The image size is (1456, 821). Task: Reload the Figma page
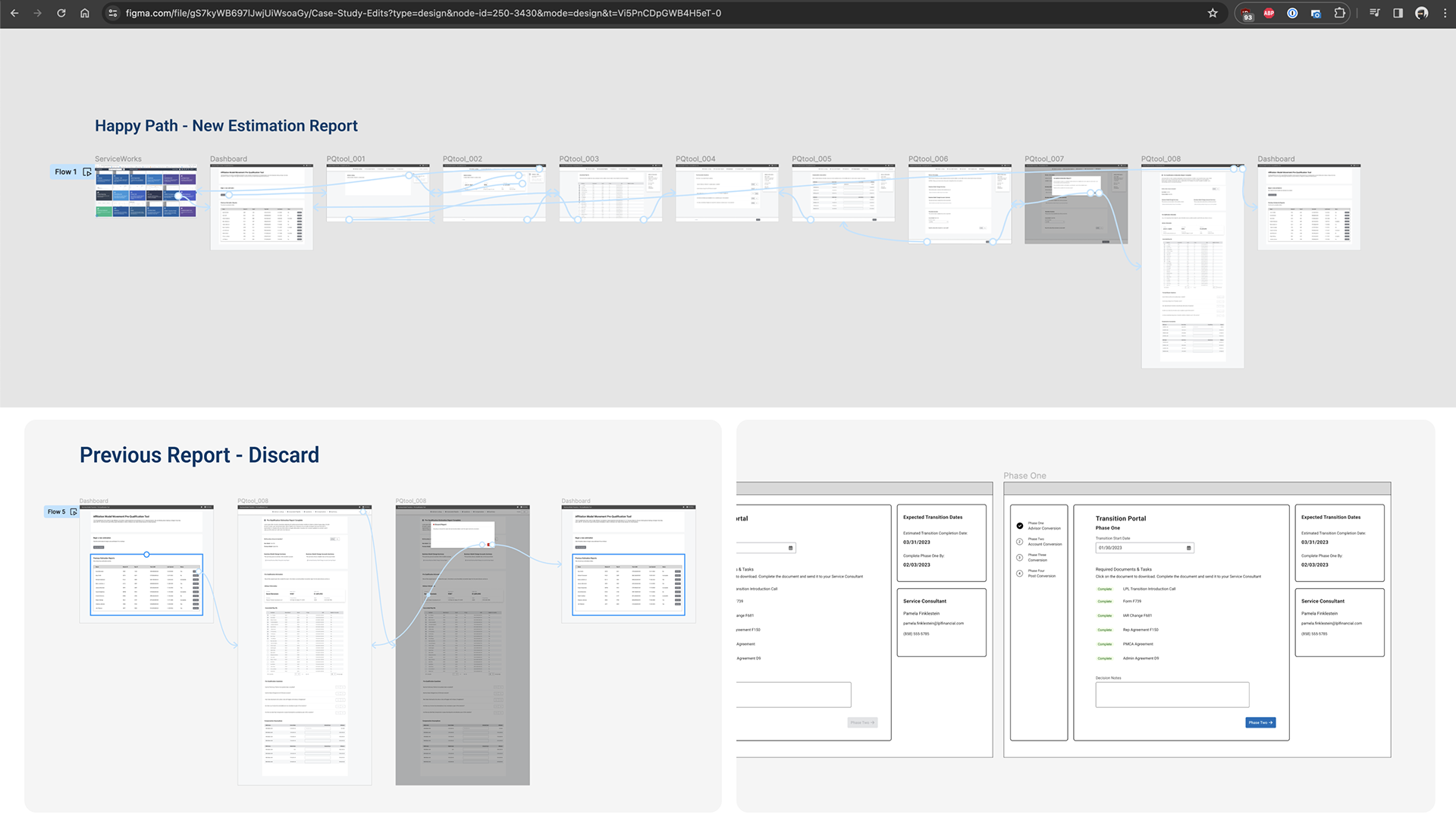click(x=61, y=13)
